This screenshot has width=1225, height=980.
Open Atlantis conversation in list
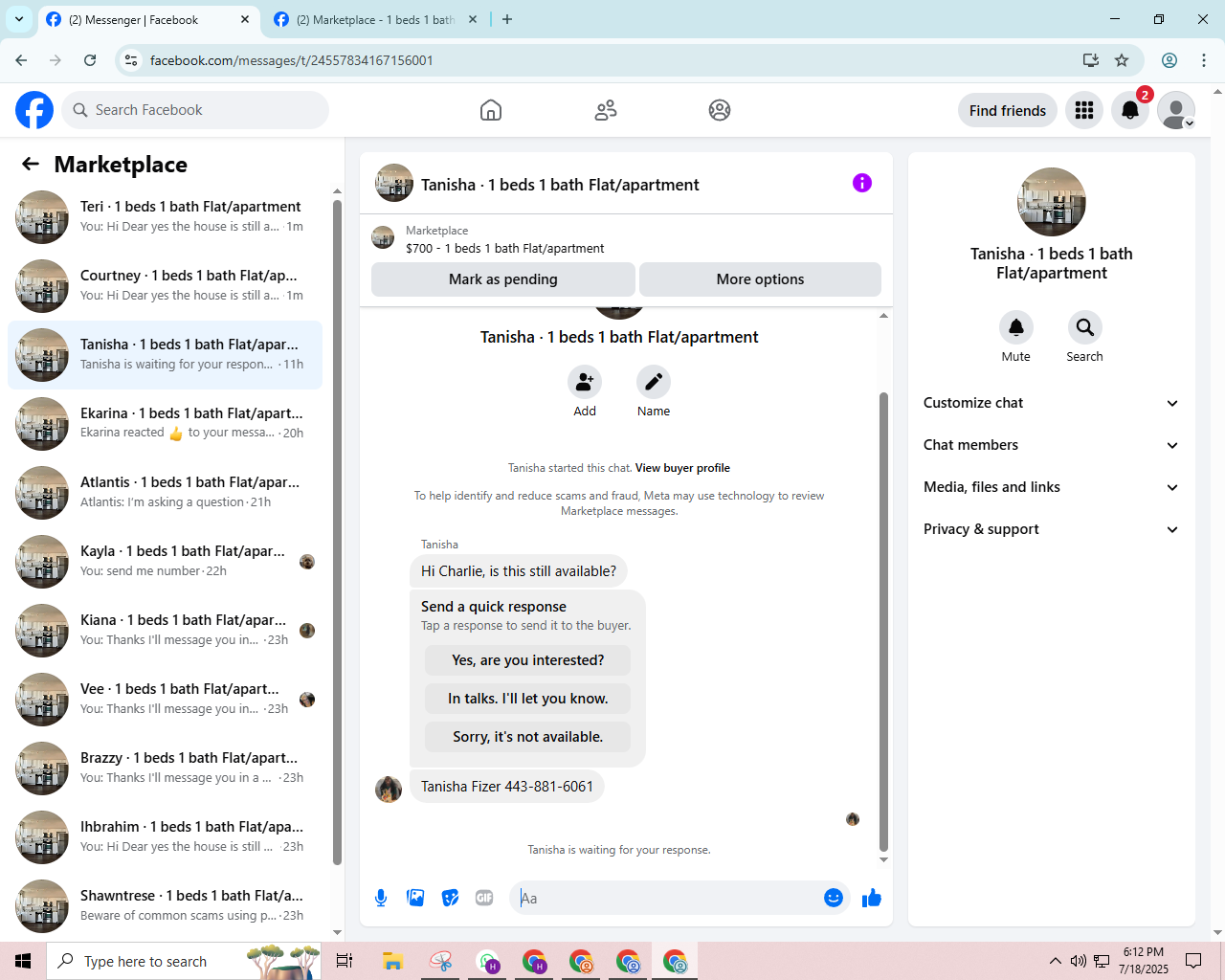coord(165,492)
